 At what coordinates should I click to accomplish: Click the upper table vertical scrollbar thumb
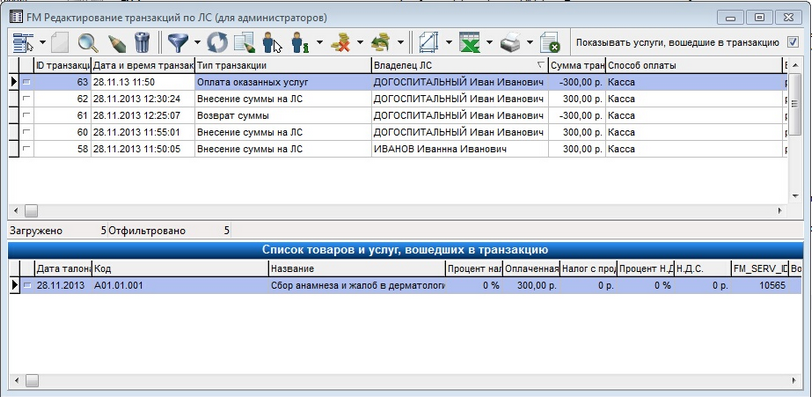click(795, 105)
